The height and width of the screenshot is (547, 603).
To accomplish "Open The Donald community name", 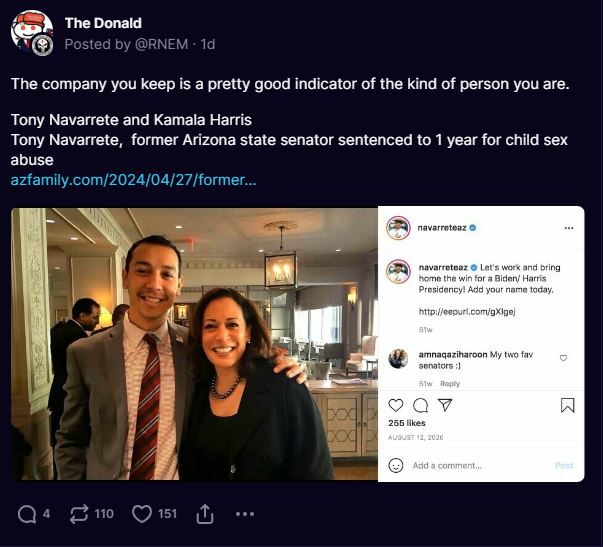I will tap(103, 23).
